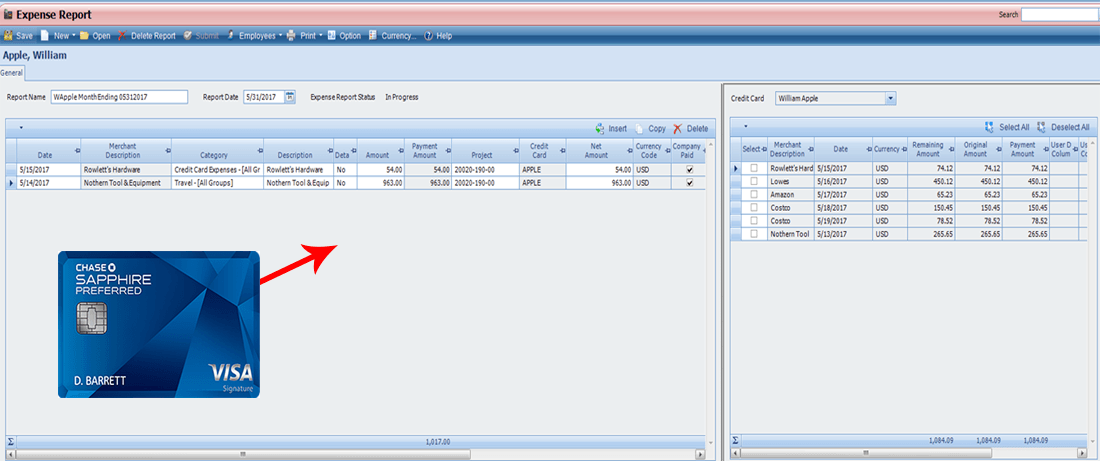Open the Option settings
The image size is (1100, 461).
pos(344,36)
